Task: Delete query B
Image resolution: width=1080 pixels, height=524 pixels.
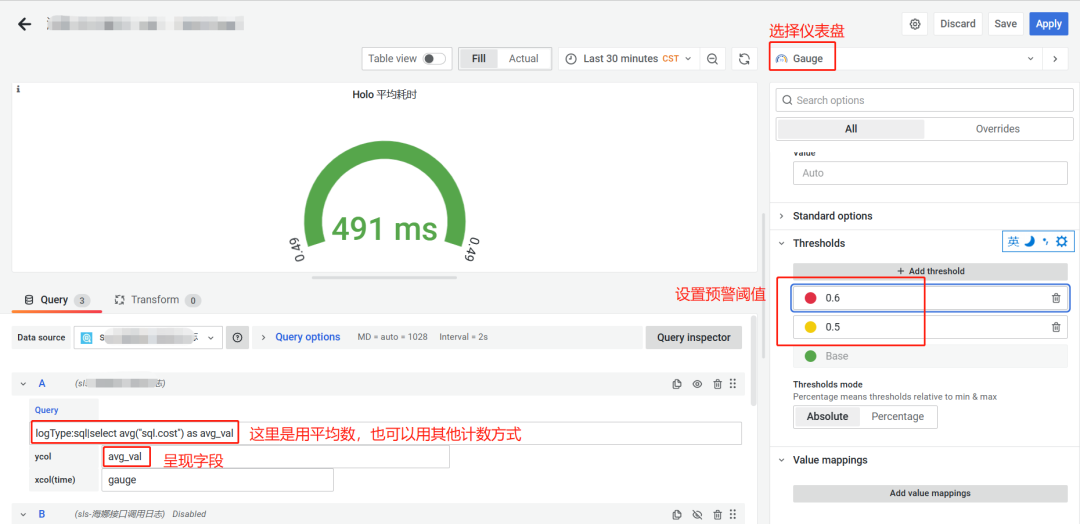Action: (x=717, y=514)
